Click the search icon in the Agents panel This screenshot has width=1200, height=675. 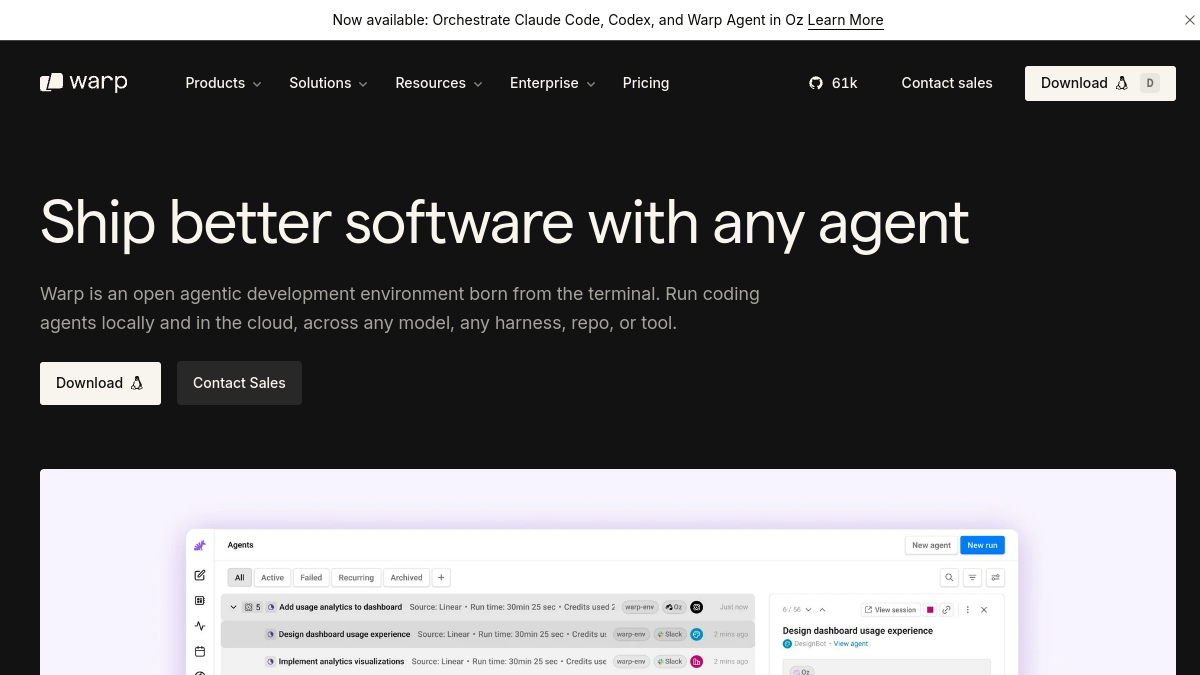(949, 577)
